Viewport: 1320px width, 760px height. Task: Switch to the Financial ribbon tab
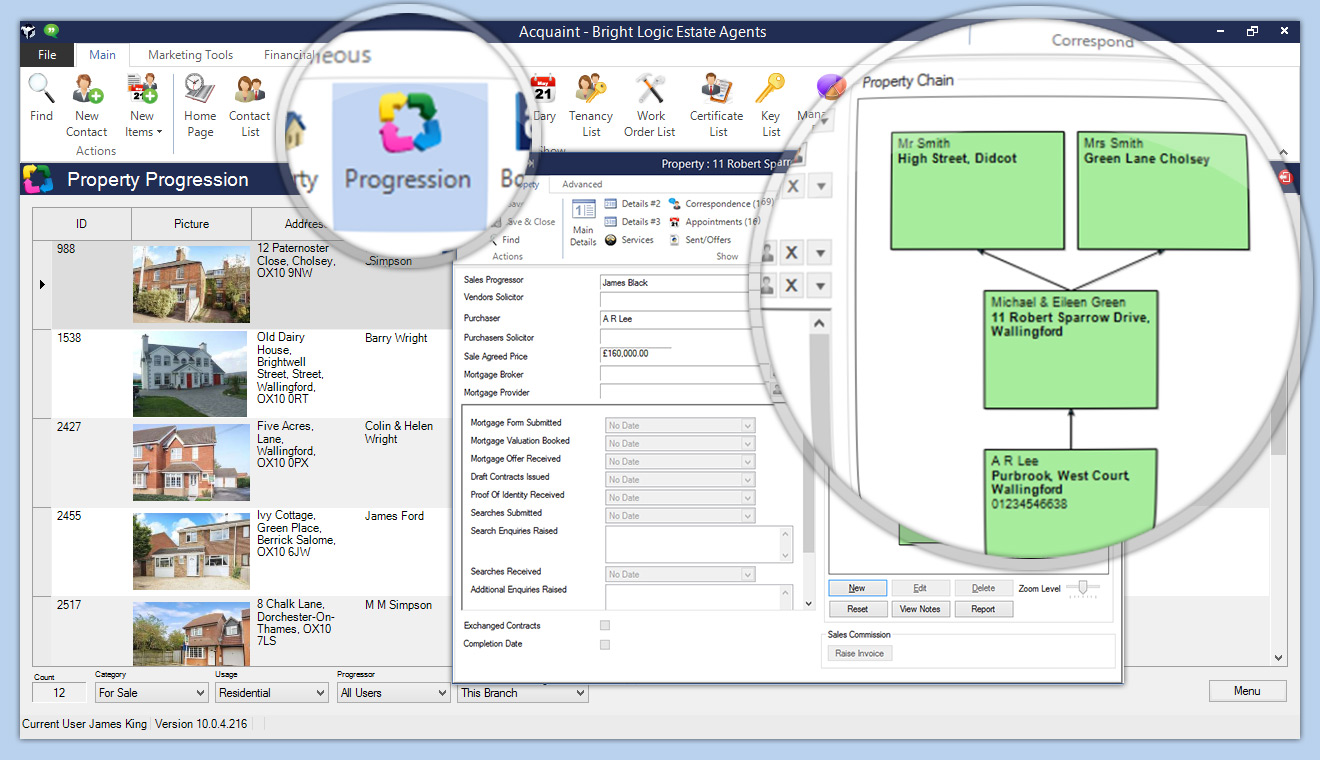(288, 55)
